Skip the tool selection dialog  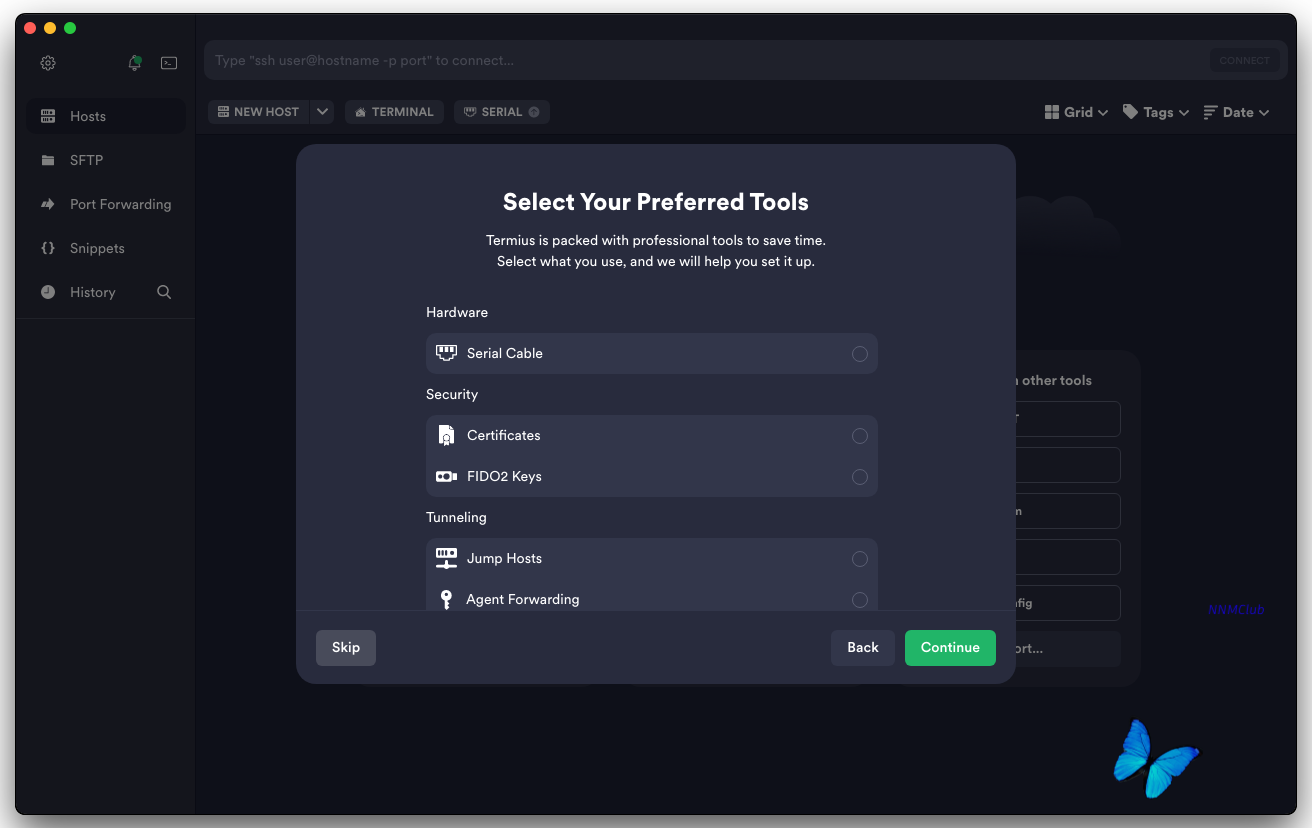click(346, 647)
